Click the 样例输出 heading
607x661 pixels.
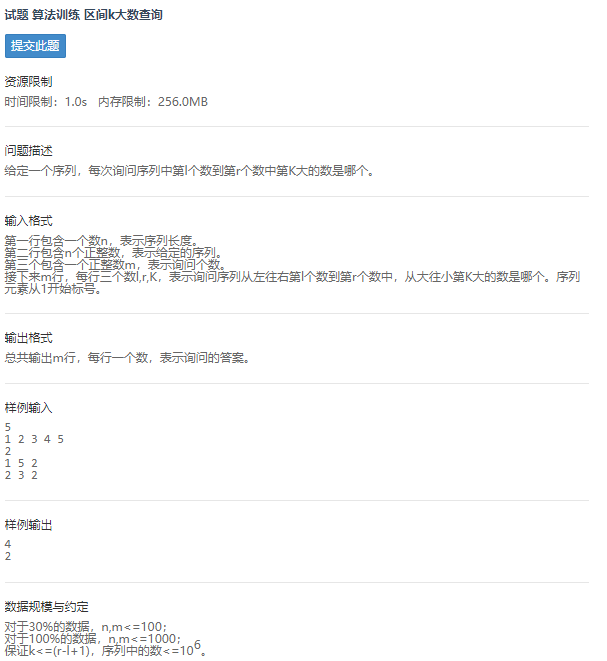pos(28,525)
